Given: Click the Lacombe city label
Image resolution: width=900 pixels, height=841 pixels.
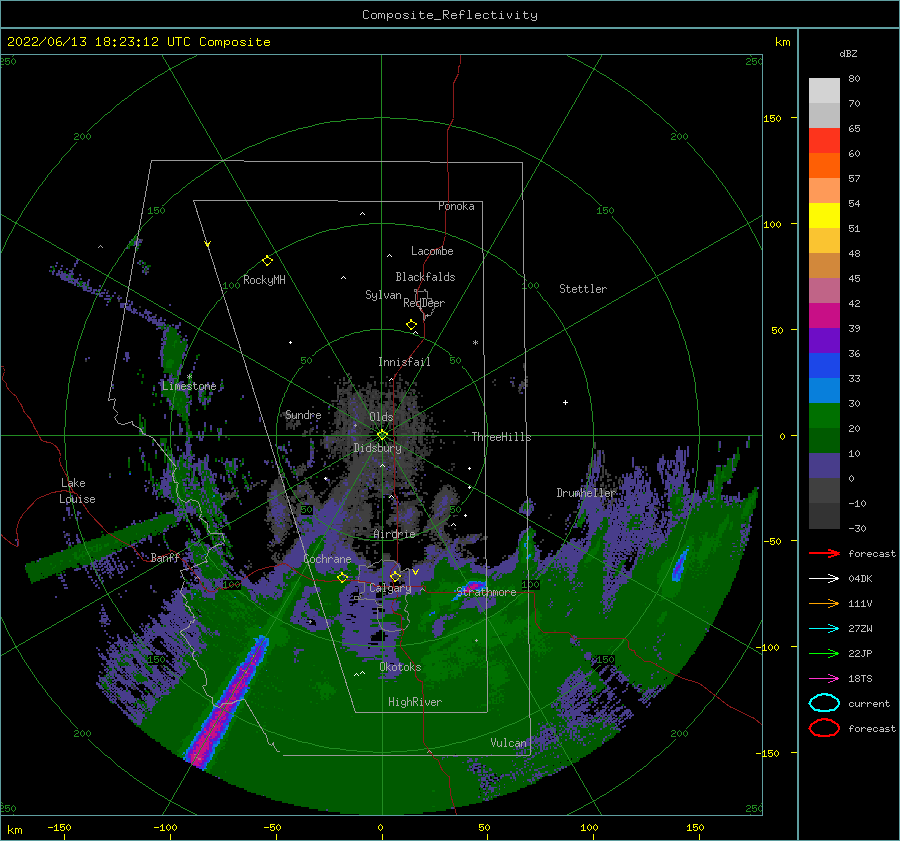Looking at the screenshot, I should [x=432, y=251].
